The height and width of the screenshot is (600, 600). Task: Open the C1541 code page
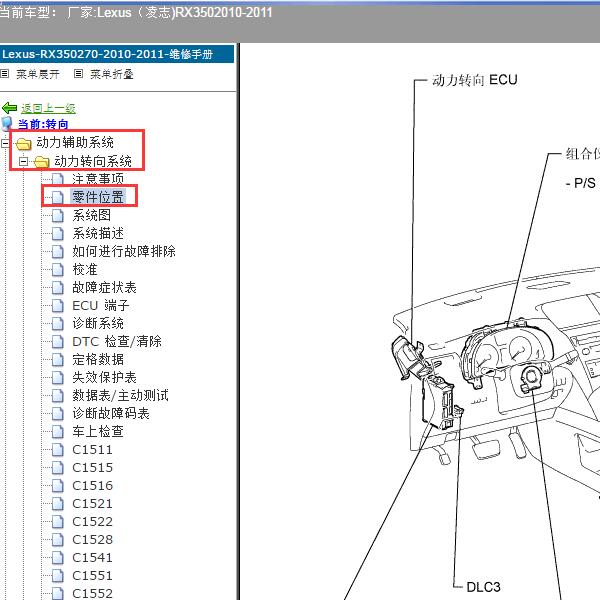pyautogui.click(x=92, y=557)
